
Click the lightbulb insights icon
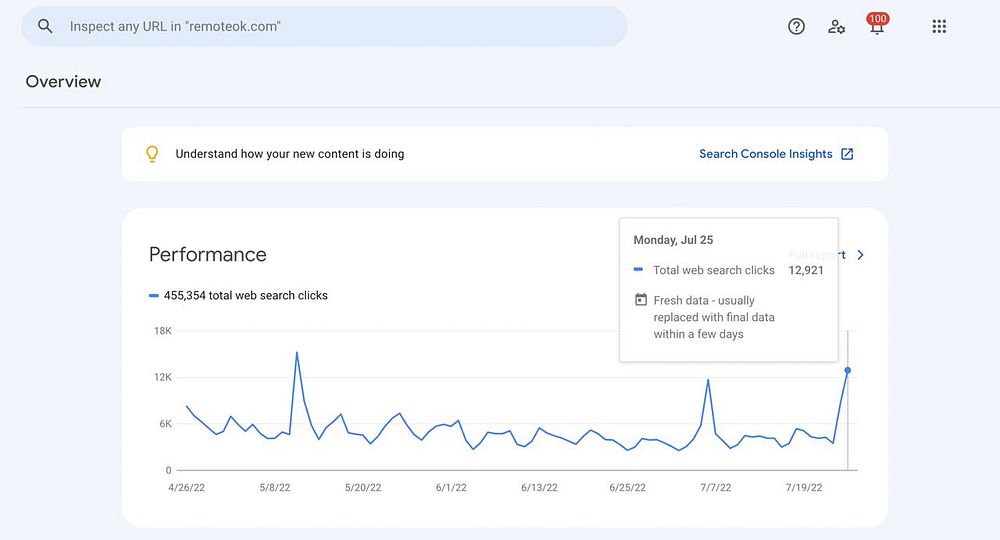tap(152, 154)
